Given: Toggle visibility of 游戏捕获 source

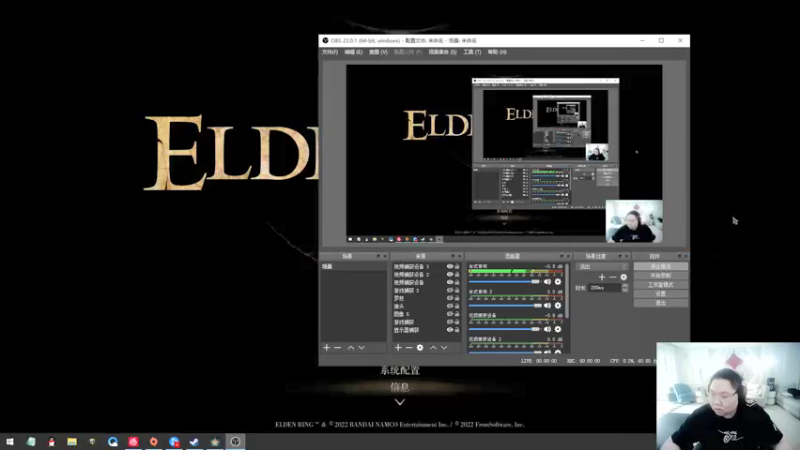Looking at the screenshot, I should point(449,322).
